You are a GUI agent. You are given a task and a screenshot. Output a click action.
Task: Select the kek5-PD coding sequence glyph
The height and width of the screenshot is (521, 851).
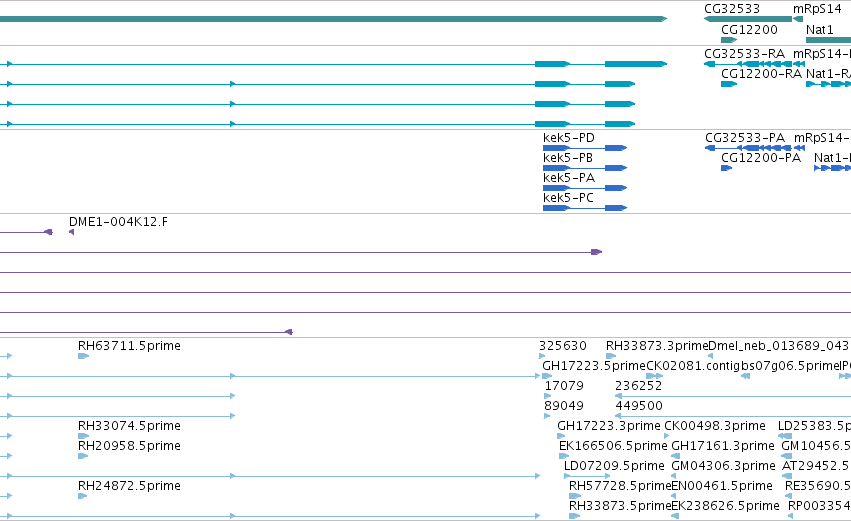[585, 148]
